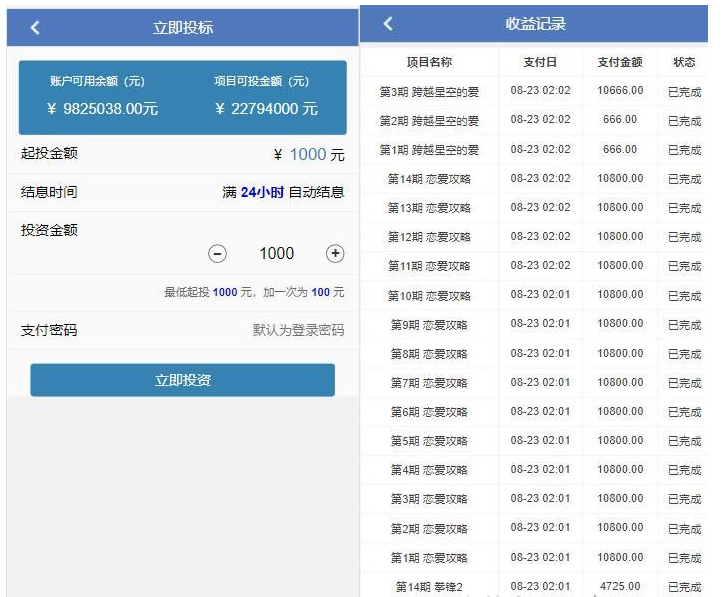Click 已完成 status of 第2期 跨越星空的爱

point(684,121)
